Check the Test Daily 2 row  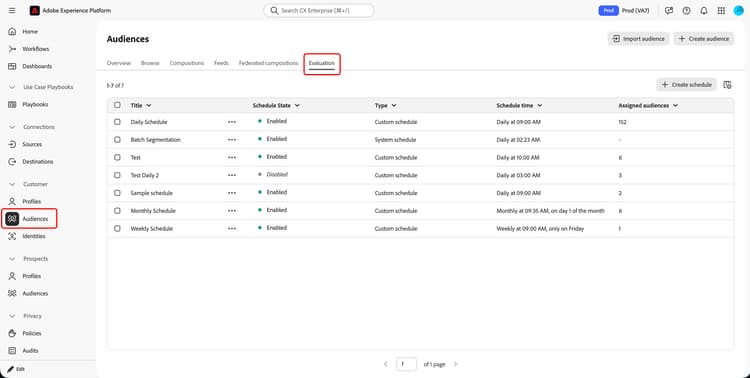pos(117,175)
